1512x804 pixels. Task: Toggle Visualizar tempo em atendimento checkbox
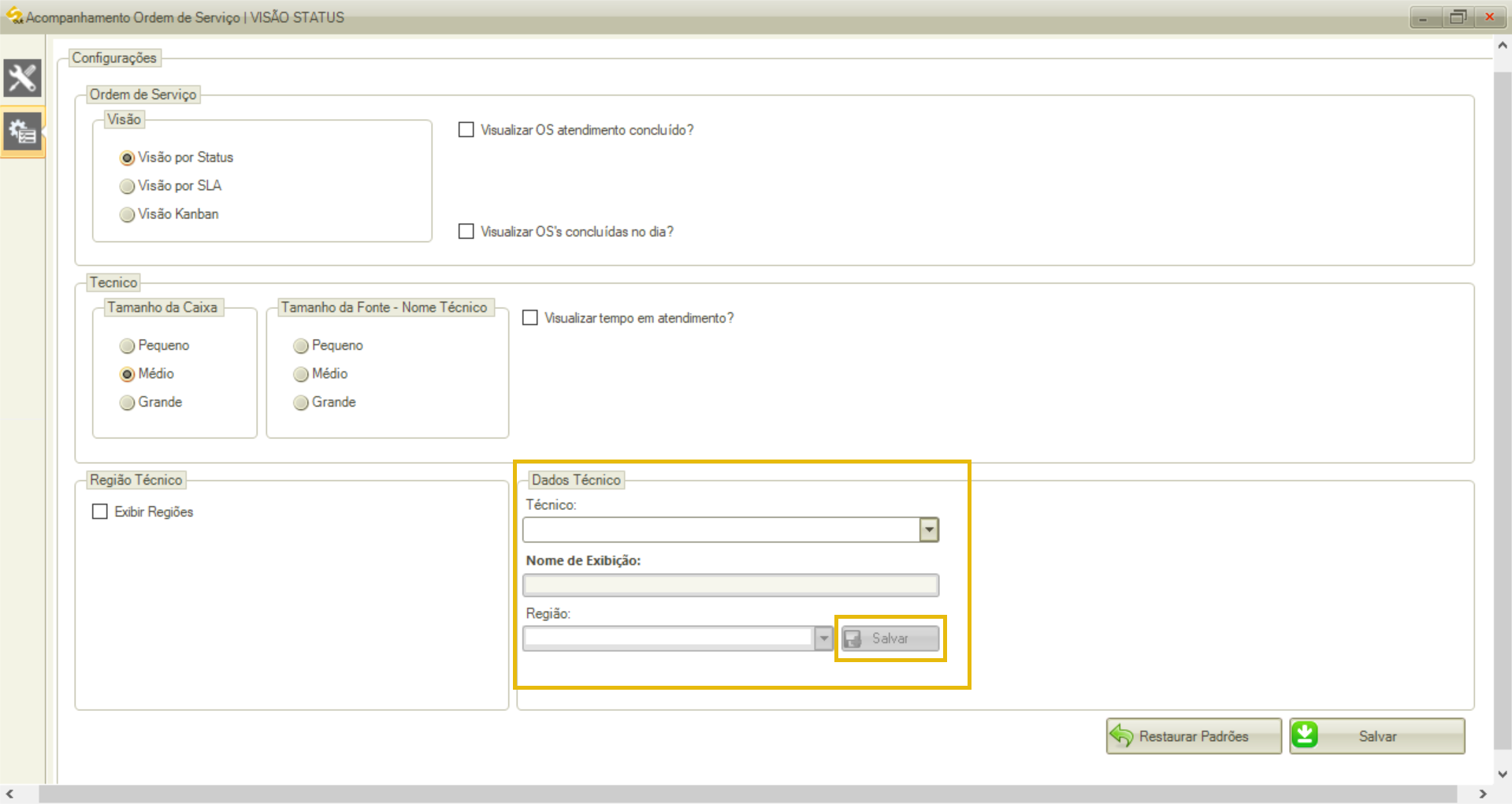[530, 318]
